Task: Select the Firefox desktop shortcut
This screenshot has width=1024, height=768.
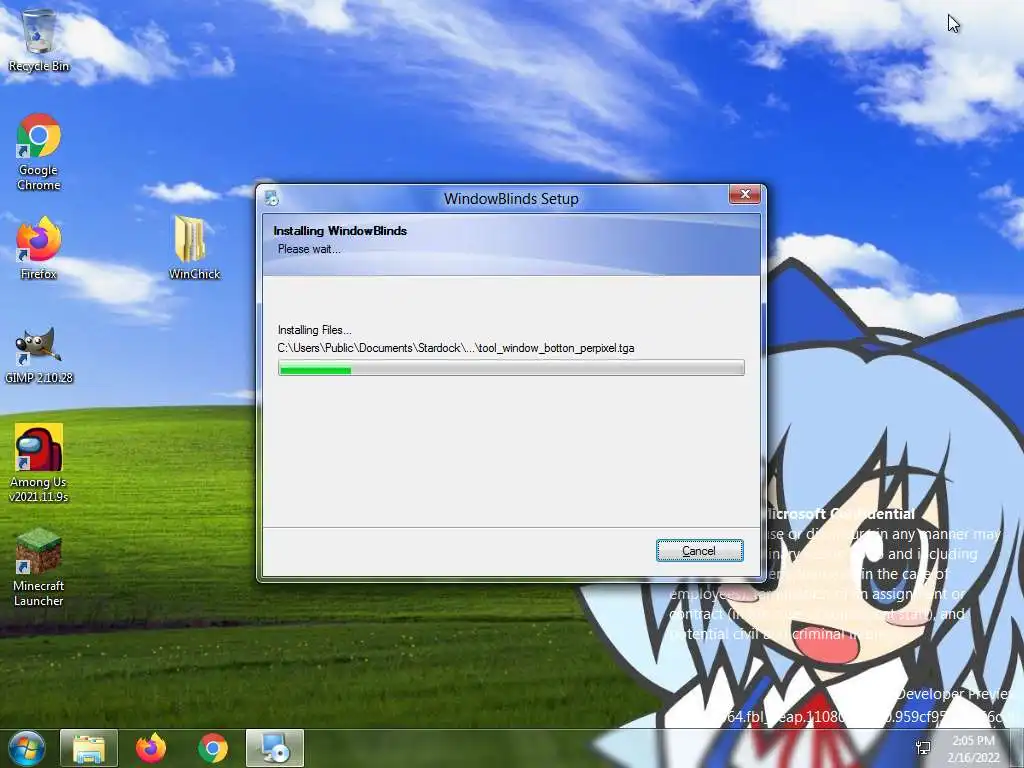Action: pos(39,248)
